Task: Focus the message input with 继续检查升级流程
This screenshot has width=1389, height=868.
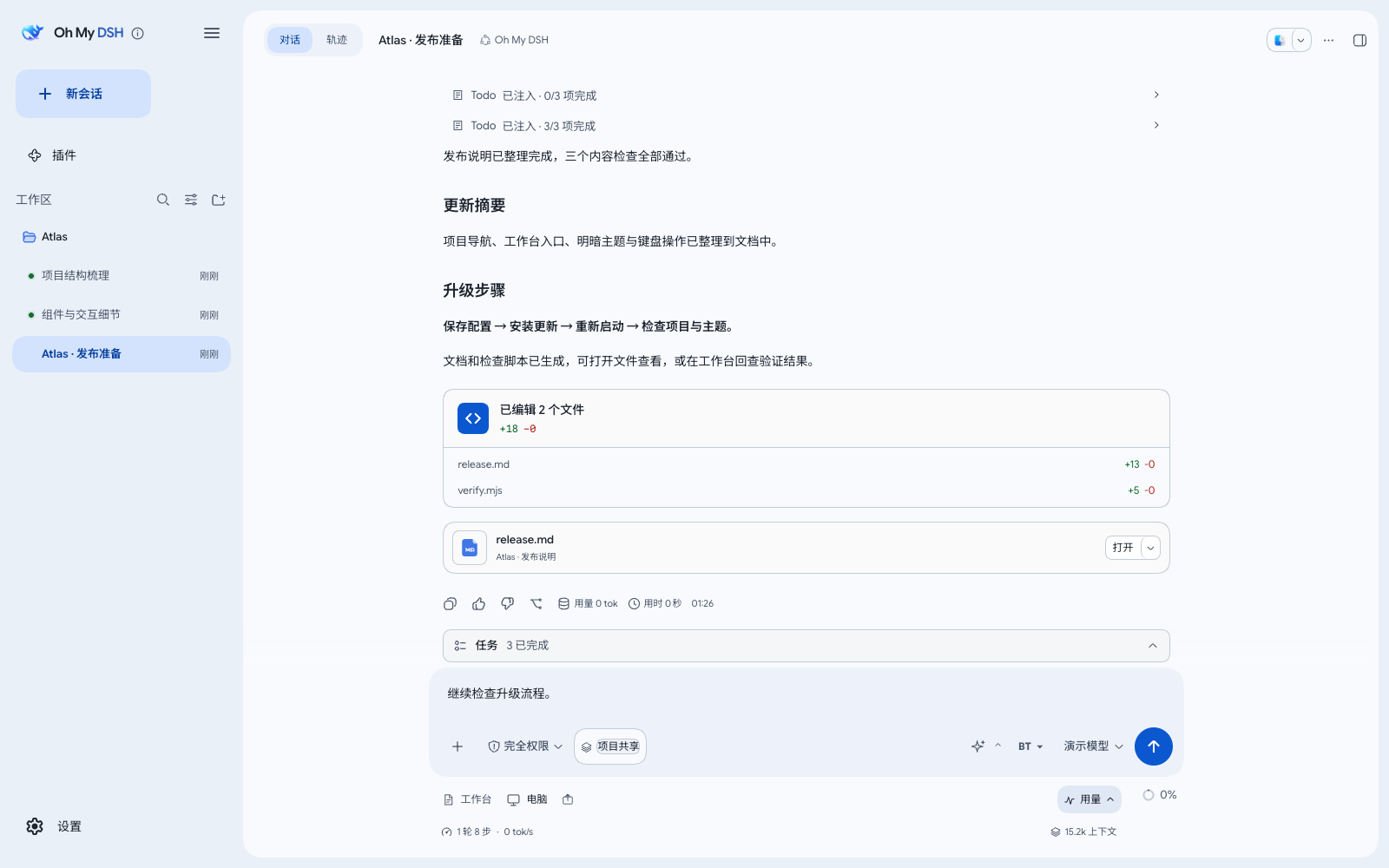Action: coord(806,694)
